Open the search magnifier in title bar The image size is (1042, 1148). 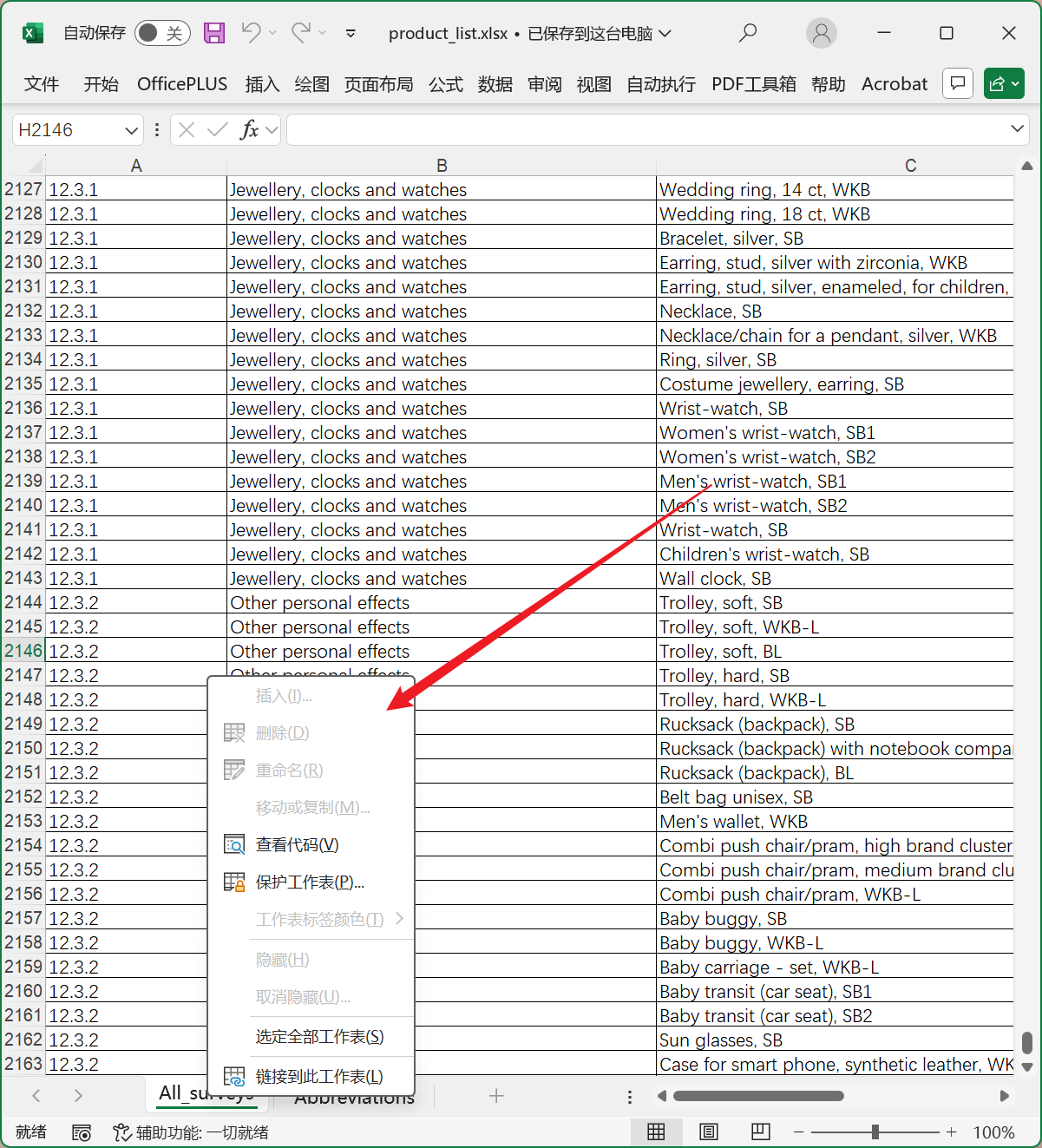point(747,33)
